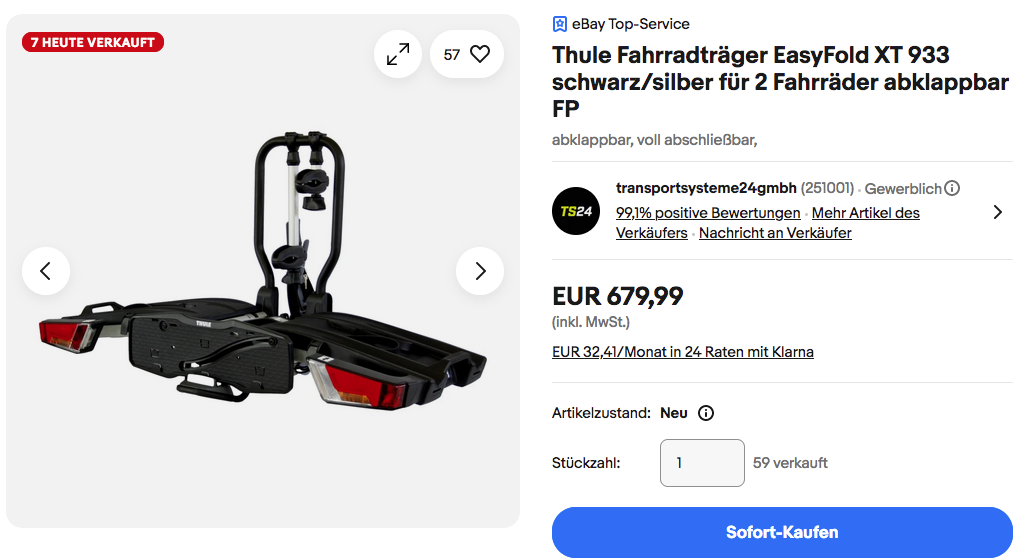Click the TS24 seller logo
1029x559 pixels.
pyautogui.click(x=576, y=211)
